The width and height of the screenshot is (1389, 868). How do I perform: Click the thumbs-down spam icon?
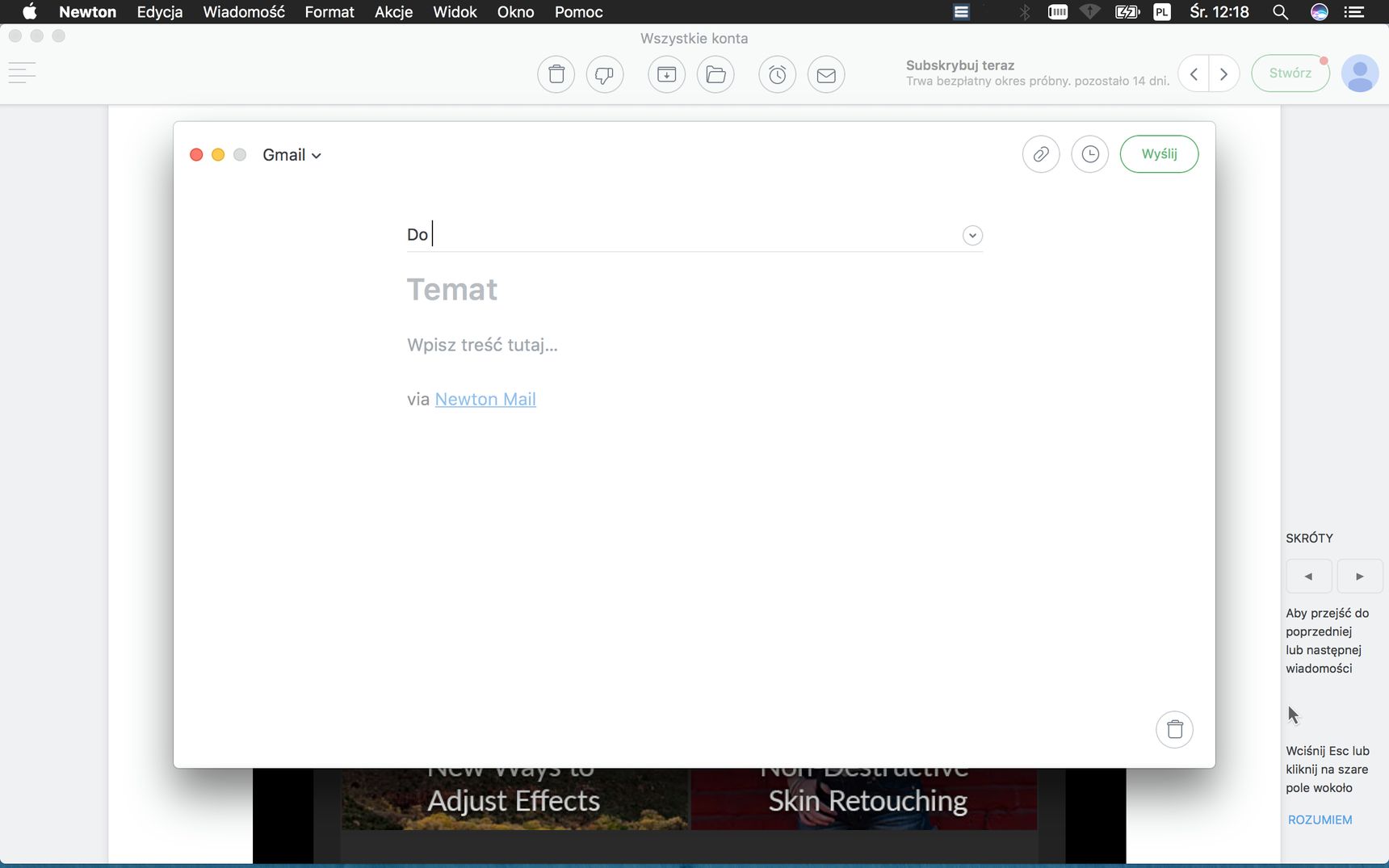[604, 74]
